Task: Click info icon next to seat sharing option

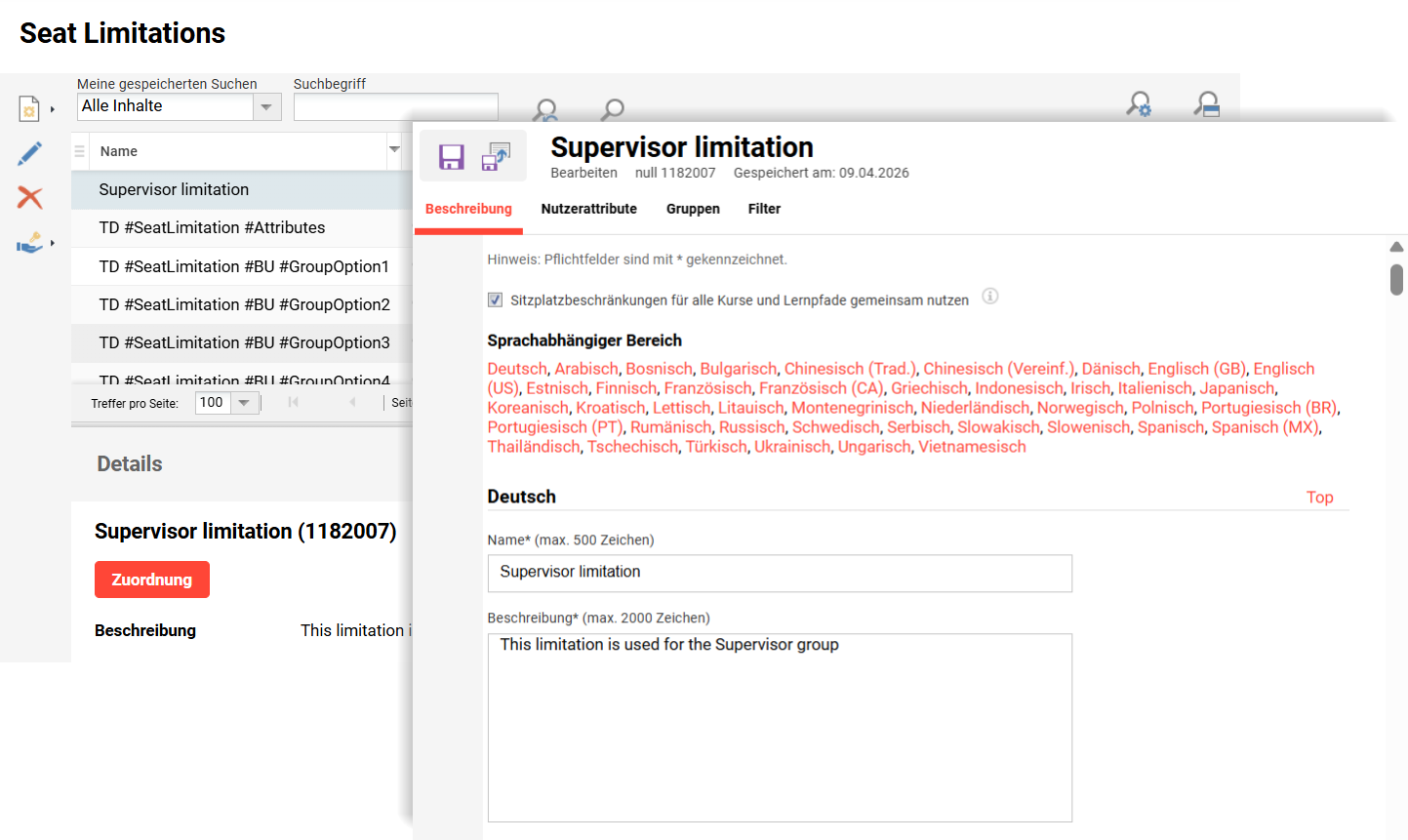Action: (x=989, y=297)
